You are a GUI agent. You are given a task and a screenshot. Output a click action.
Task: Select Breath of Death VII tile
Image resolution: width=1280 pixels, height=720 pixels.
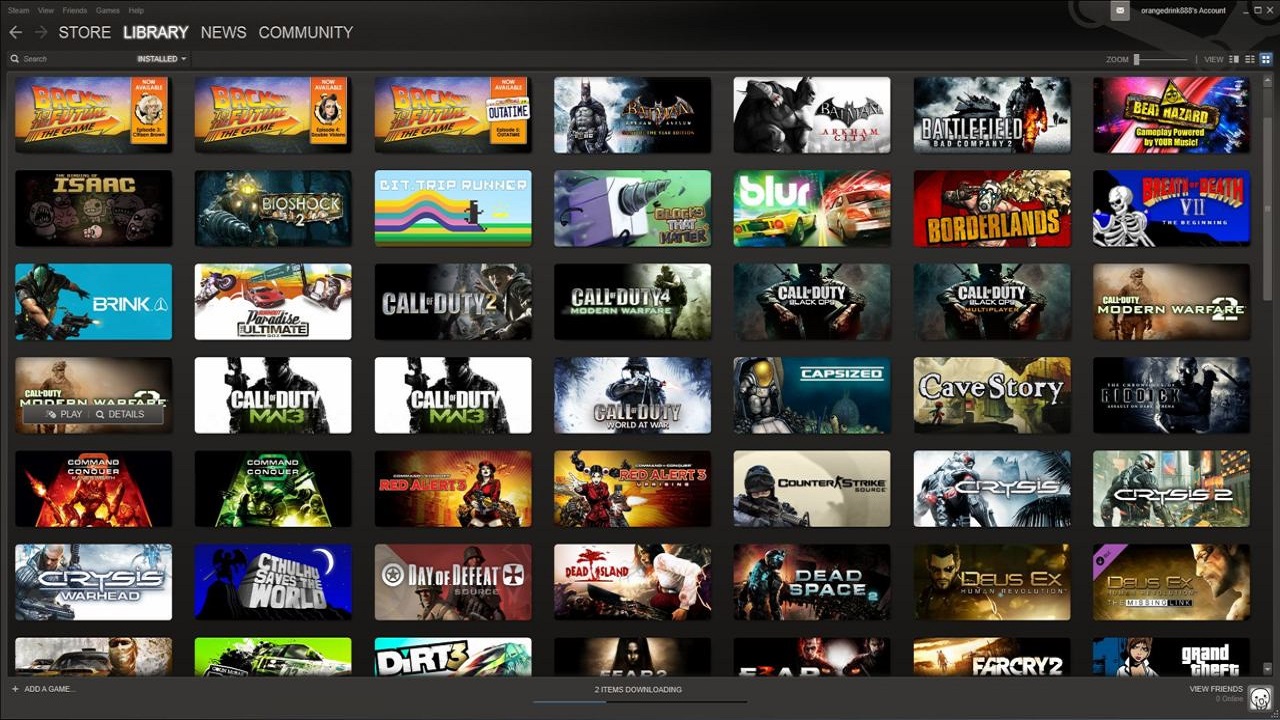(x=1172, y=208)
